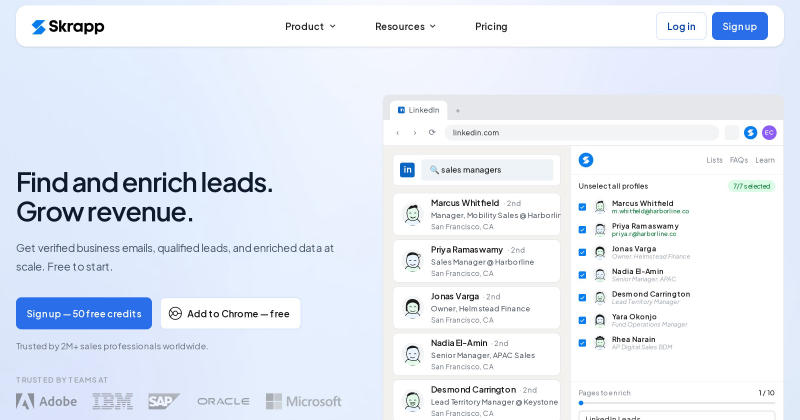Open Priya Ramaswamy LinkedIn result avatar
Image resolution: width=800 pixels, height=420 pixels.
click(x=412, y=261)
